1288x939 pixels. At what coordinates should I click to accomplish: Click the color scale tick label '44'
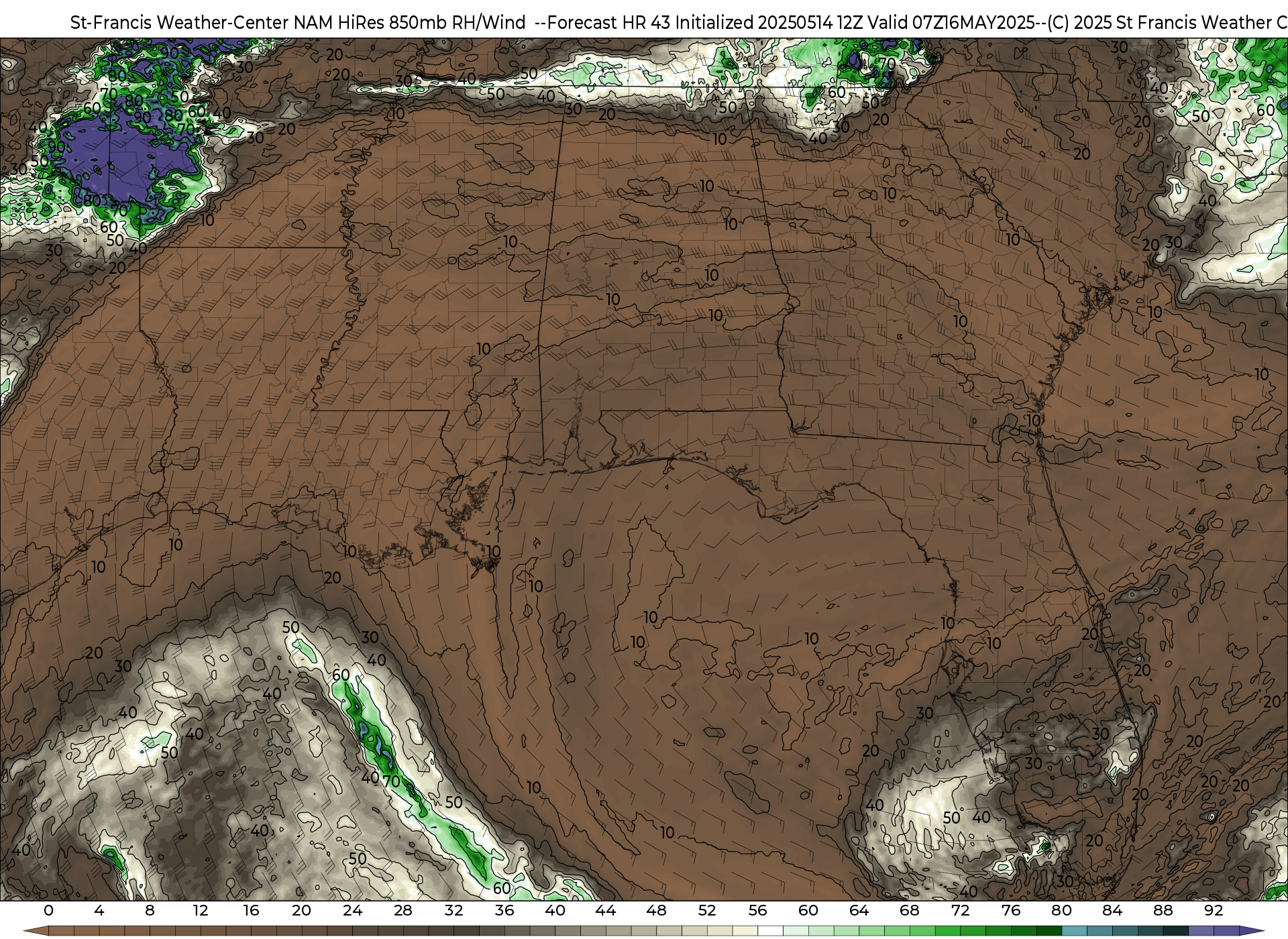pyautogui.click(x=606, y=910)
